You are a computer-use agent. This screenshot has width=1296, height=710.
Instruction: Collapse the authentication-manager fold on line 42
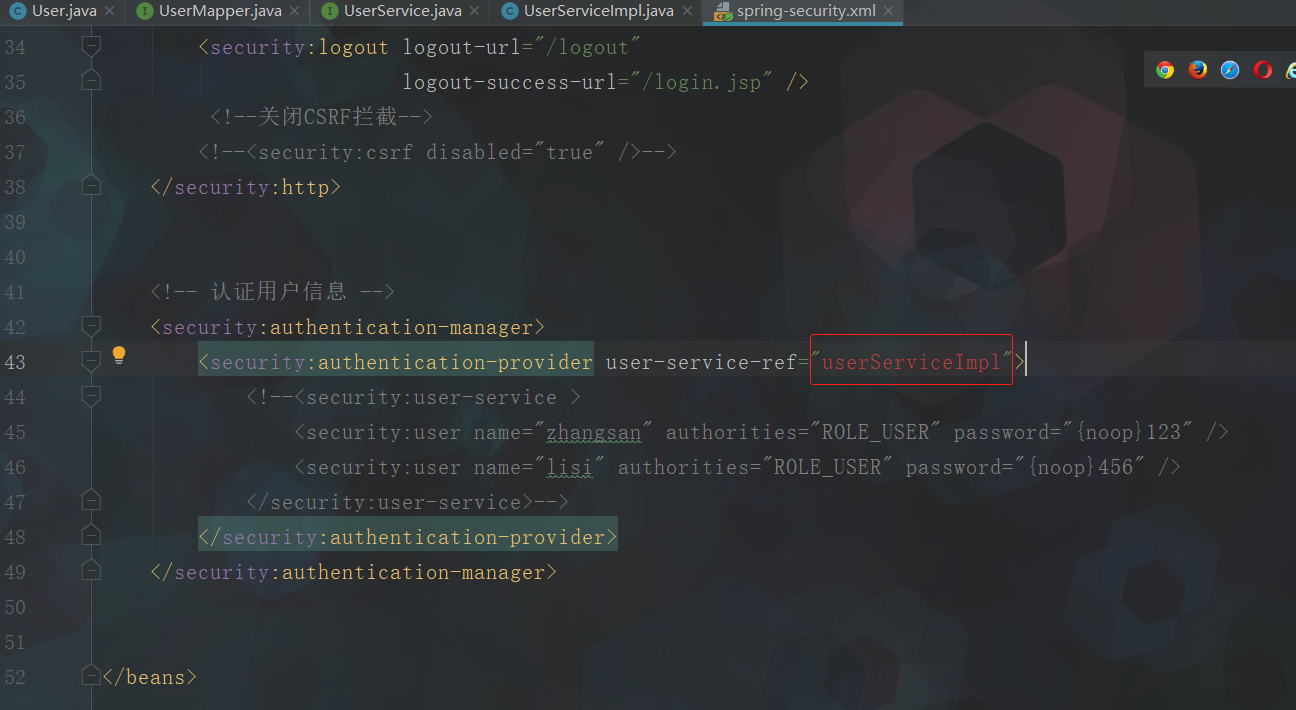pos(91,326)
